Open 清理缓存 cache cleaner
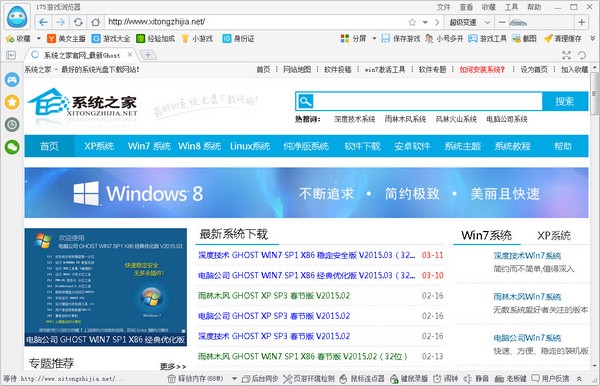Screen dimensions: 600x386 pyautogui.click(x=562, y=38)
